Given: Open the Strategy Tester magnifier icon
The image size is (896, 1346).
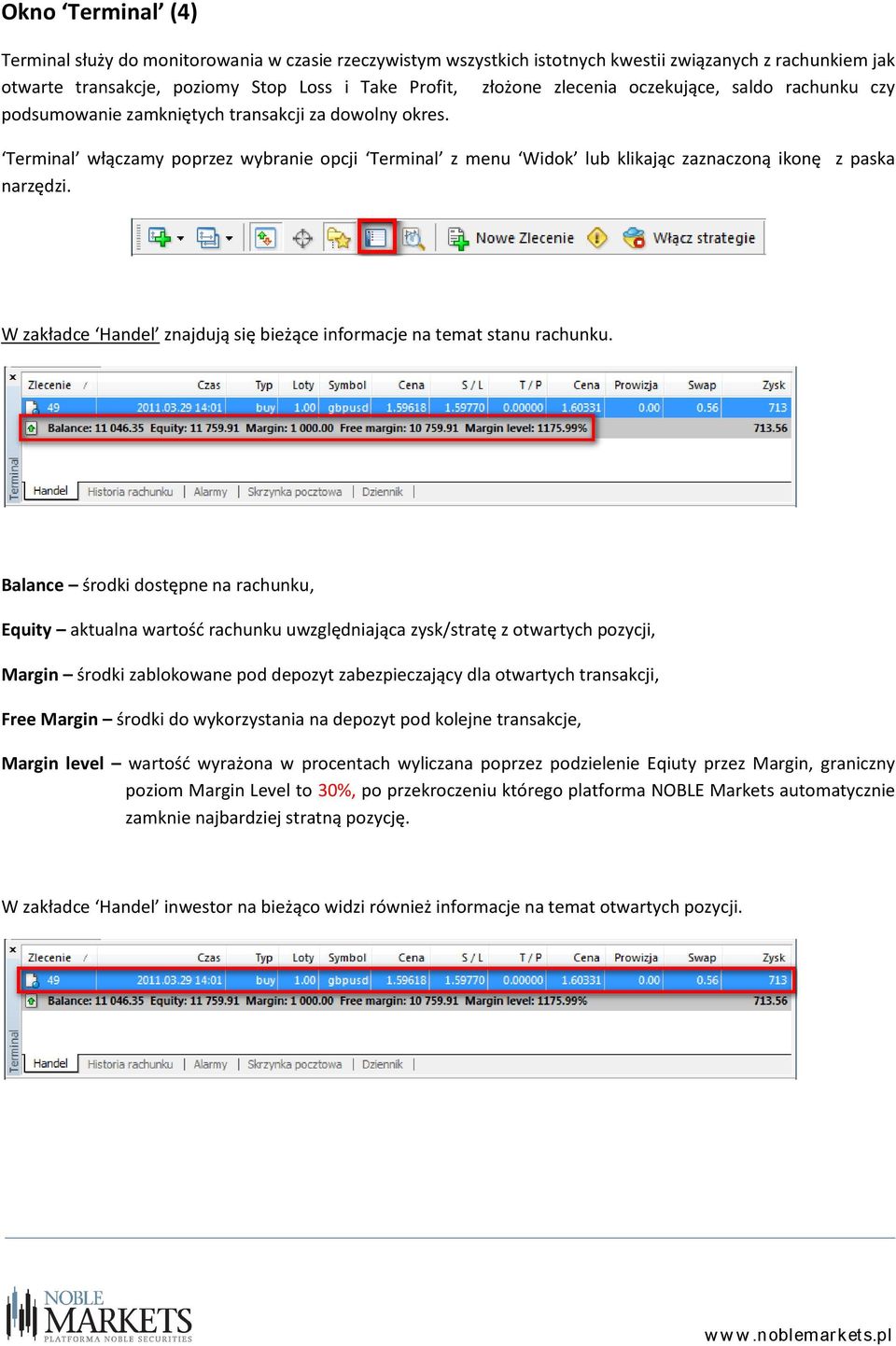Looking at the screenshot, I should click(x=413, y=238).
